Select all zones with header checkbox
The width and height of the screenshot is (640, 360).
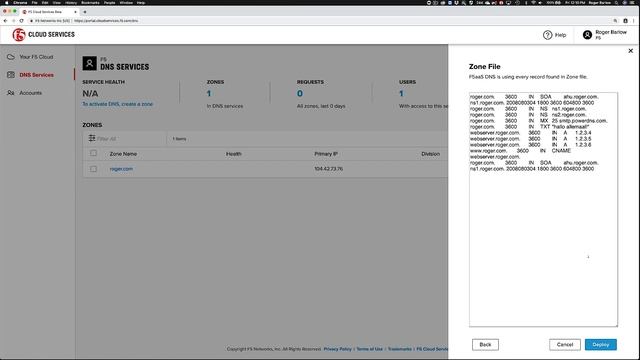tap(93, 153)
